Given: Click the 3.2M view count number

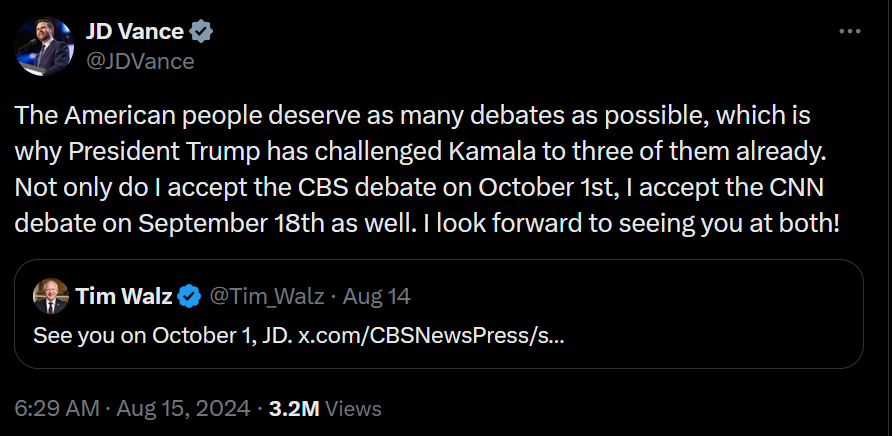Looking at the screenshot, I should (x=295, y=408).
